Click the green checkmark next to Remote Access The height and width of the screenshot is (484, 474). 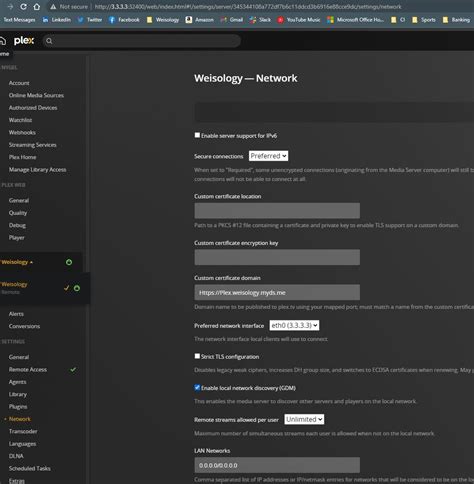pyautogui.click(x=73, y=370)
